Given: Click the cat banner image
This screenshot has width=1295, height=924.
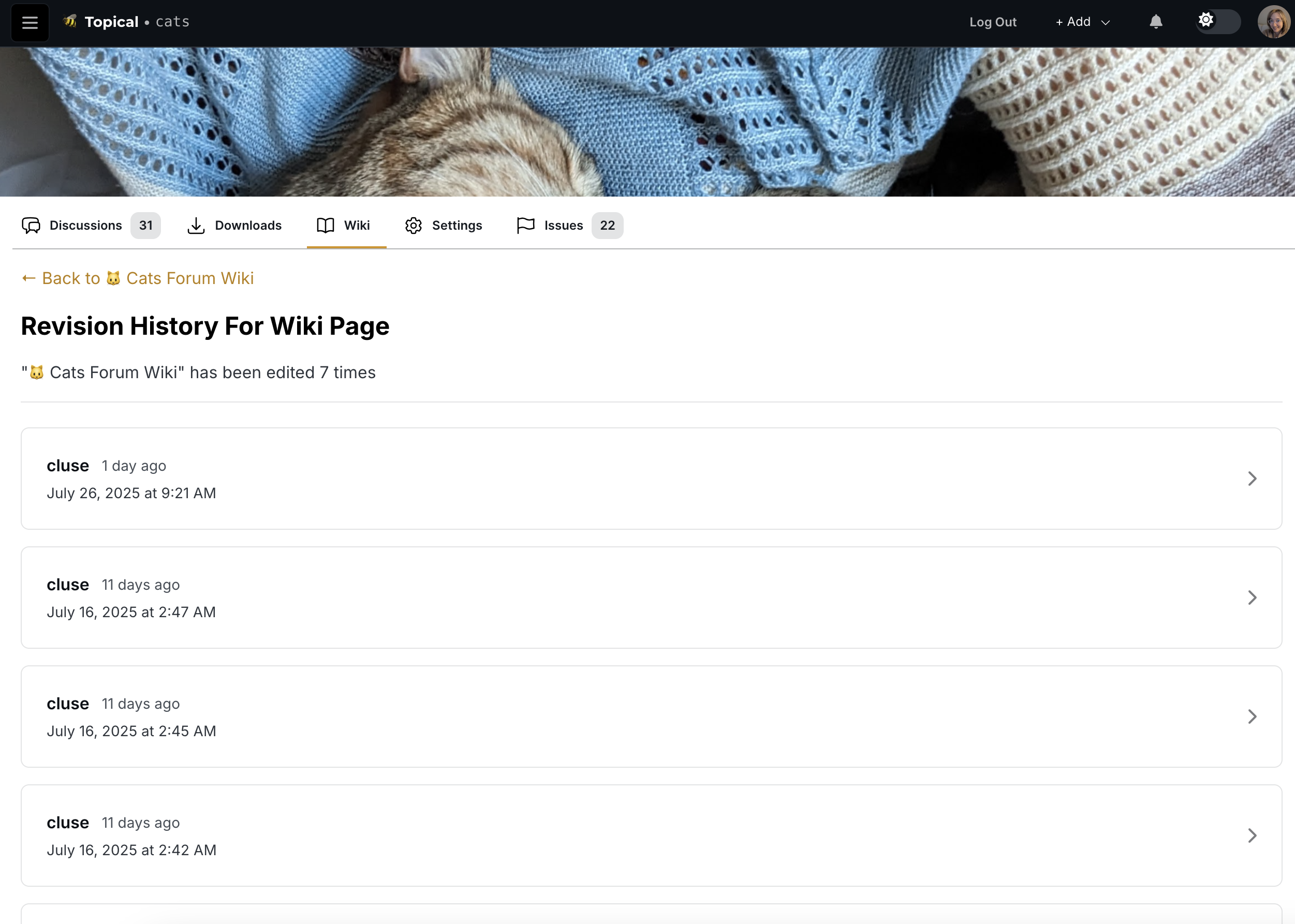Looking at the screenshot, I should pyautogui.click(x=647, y=122).
